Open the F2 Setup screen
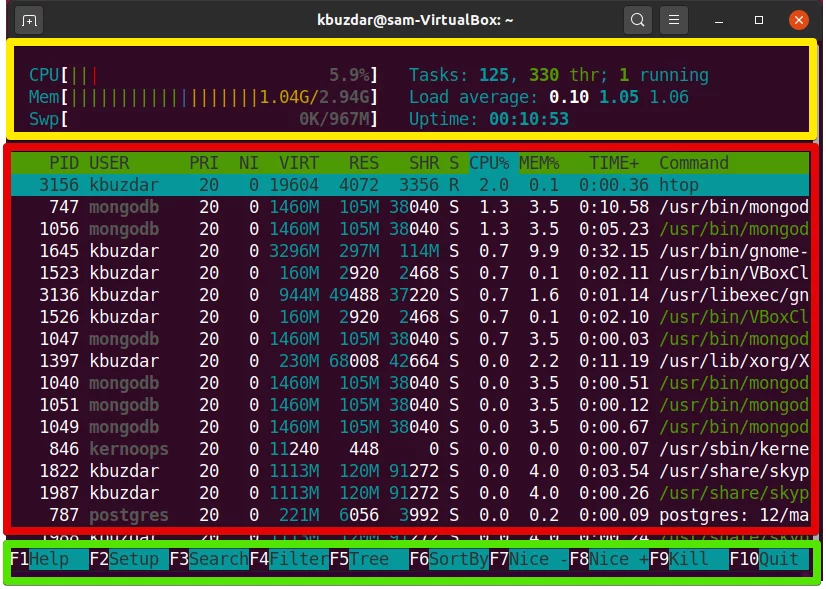Viewport: 826px width, 589px height. pos(129,559)
